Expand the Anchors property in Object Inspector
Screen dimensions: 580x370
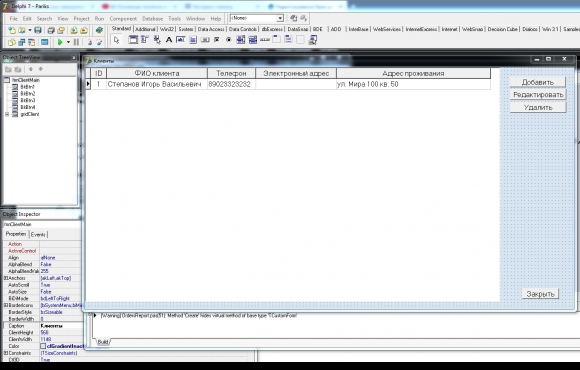click(x=6, y=278)
